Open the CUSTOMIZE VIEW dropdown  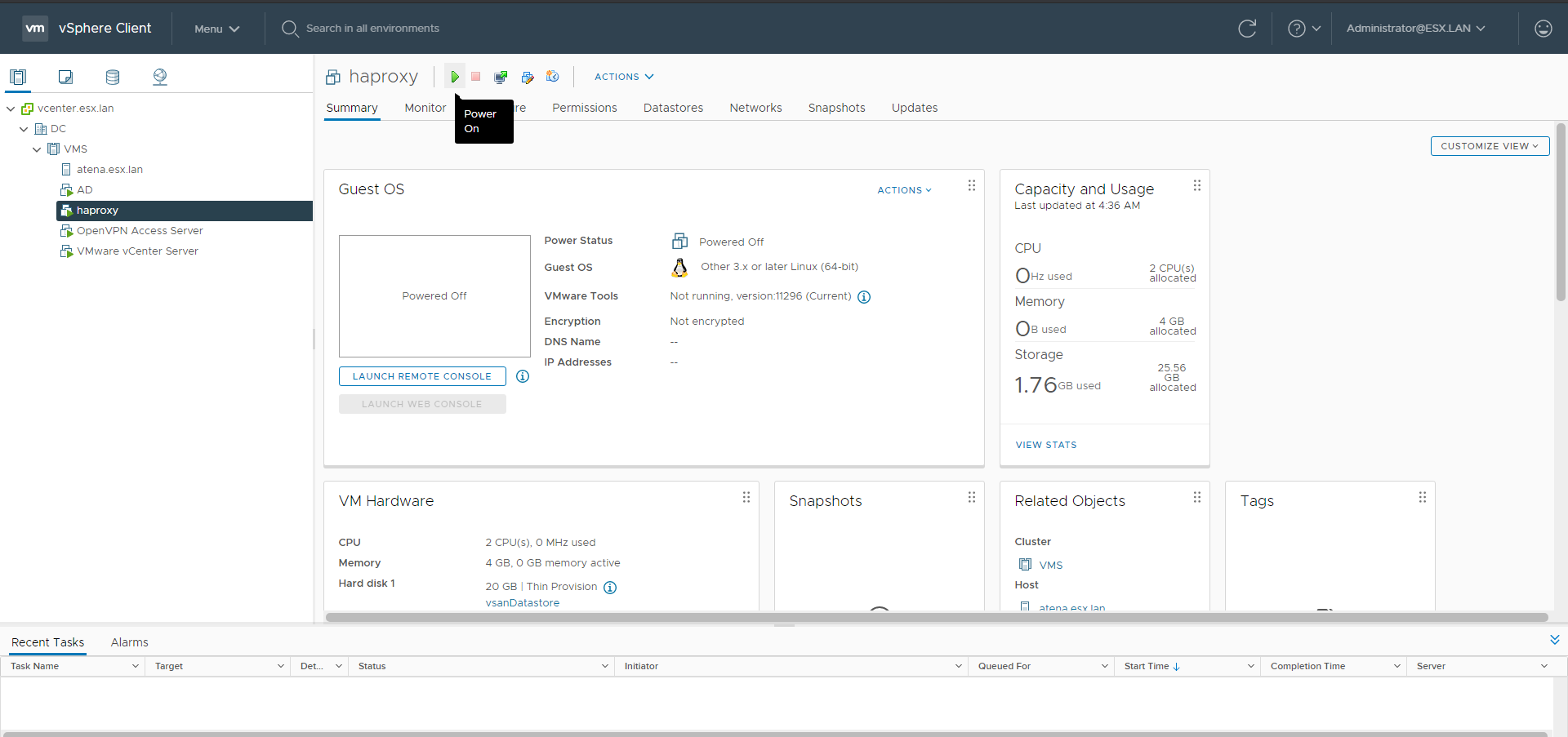[x=1489, y=146]
